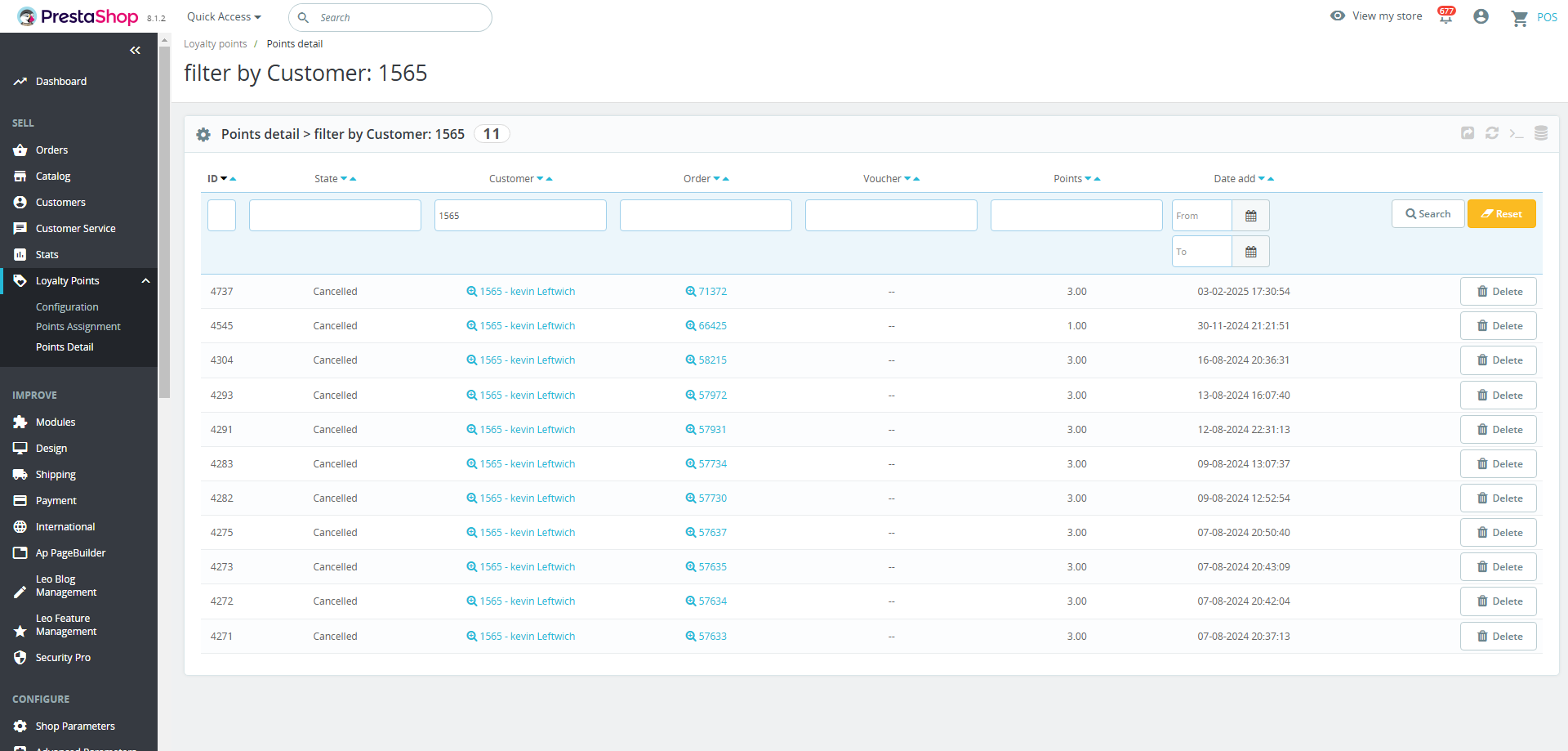Screen dimensions: 1568x751
Task: Click the Shipping truck icon
Action: click(x=20, y=475)
